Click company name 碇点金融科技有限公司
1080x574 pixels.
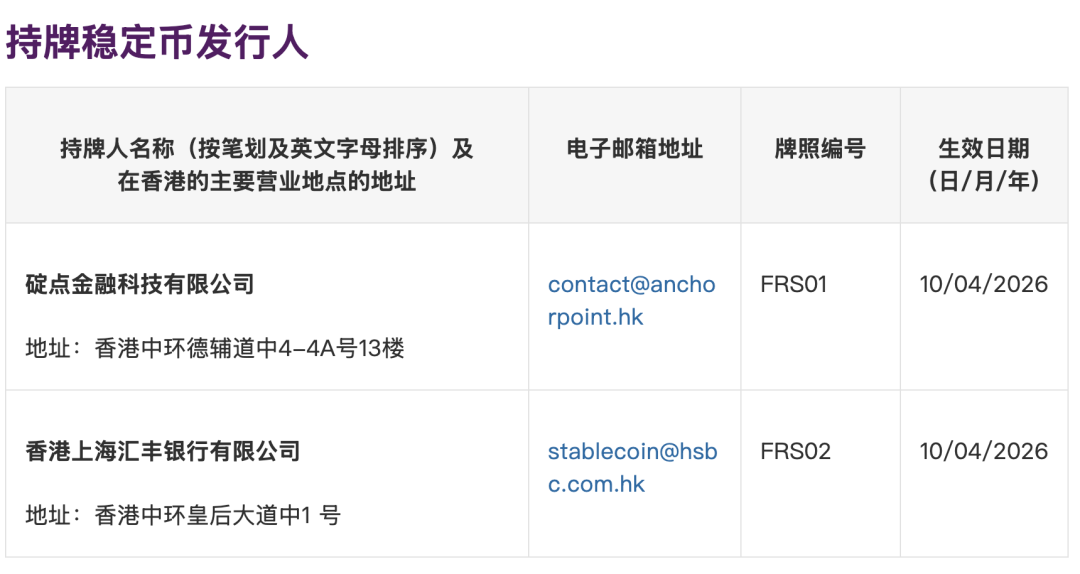(x=140, y=284)
